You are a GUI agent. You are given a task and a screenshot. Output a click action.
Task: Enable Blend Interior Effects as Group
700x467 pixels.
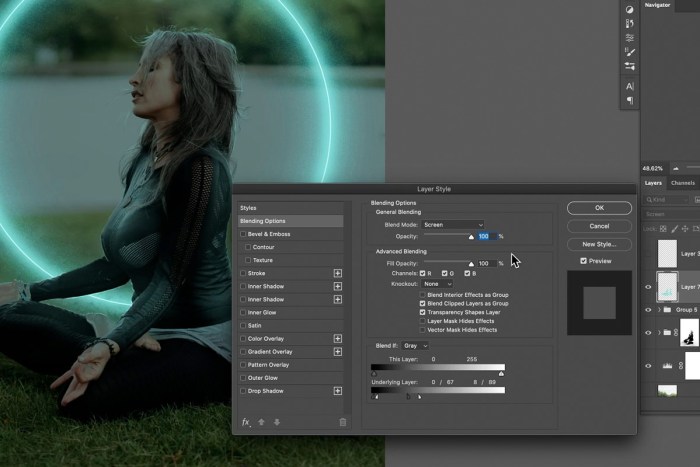point(422,295)
